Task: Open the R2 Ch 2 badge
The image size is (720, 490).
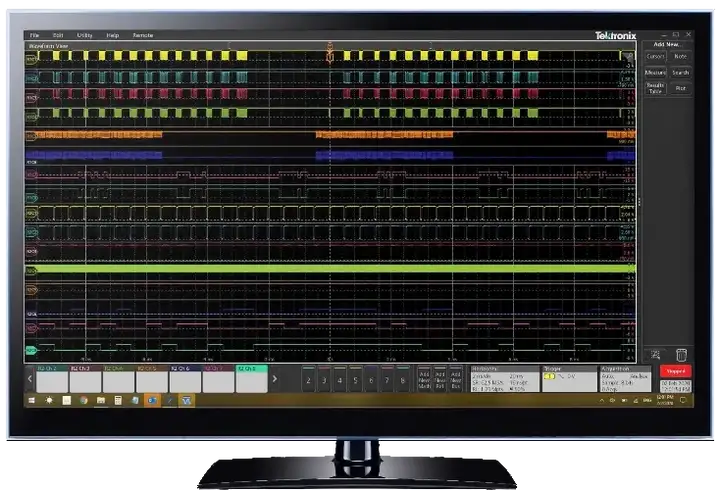Action: pos(52,379)
